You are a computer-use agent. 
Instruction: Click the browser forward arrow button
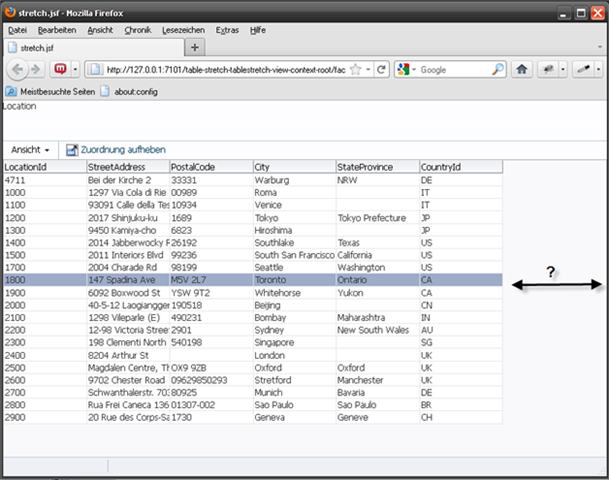pos(36,70)
